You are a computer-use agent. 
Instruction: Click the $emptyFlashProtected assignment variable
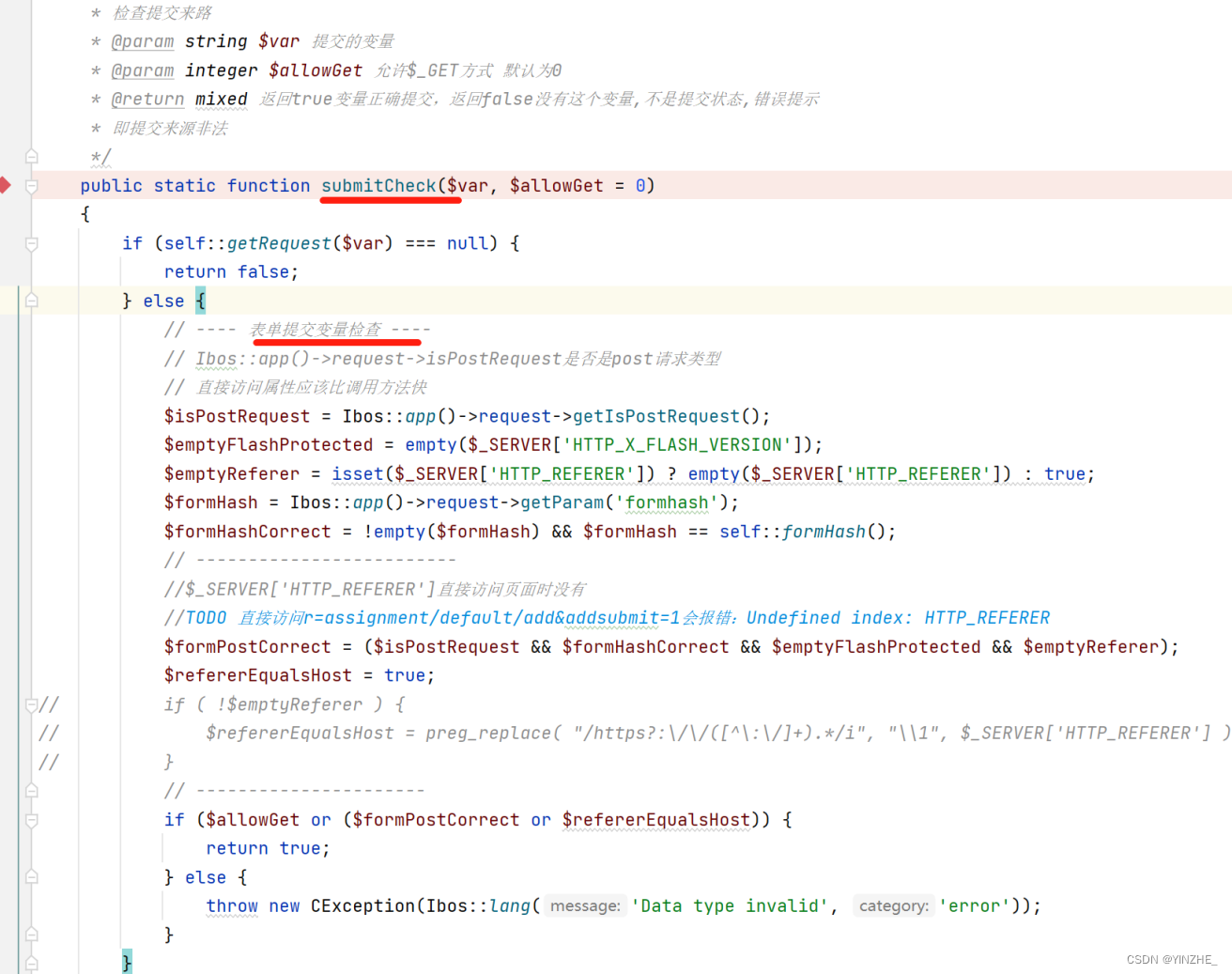coord(269,445)
